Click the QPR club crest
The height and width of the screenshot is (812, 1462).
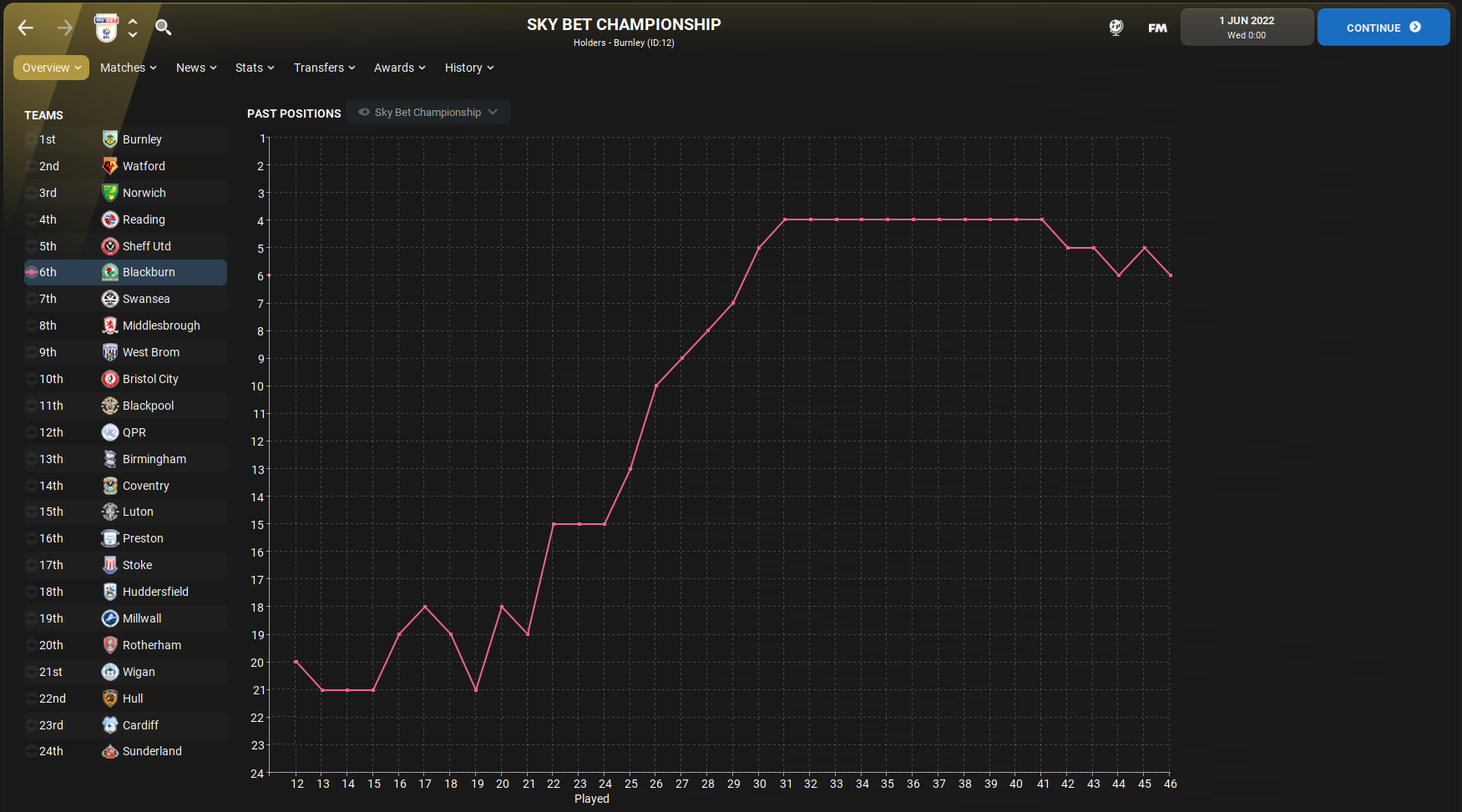click(110, 432)
